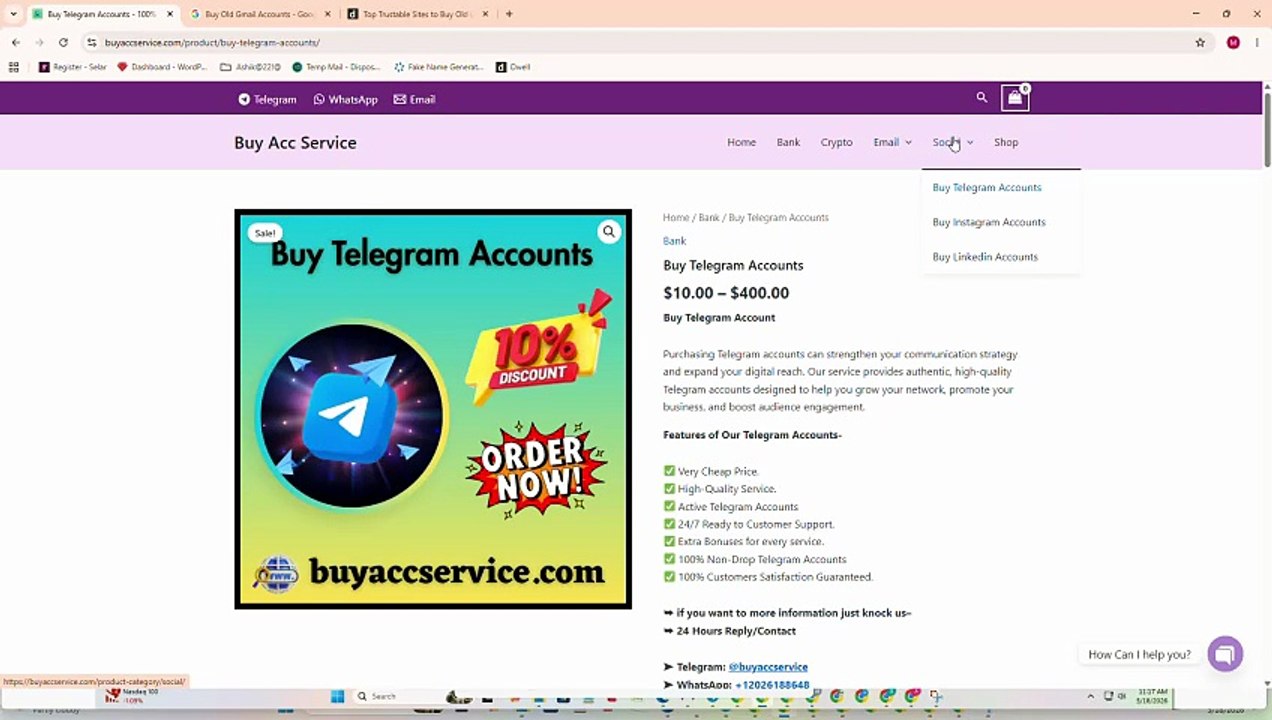Image resolution: width=1272 pixels, height=720 pixels.
Task: Choose Buy Instagram Accounts in submenu
Action: click(988, 222)
